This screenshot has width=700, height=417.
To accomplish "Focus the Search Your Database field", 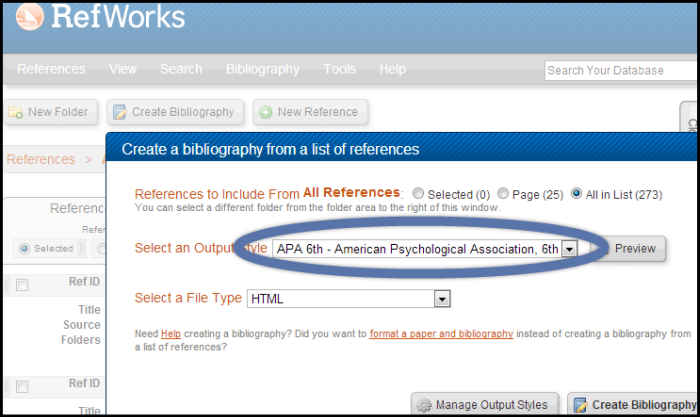I will coord(621,71).
